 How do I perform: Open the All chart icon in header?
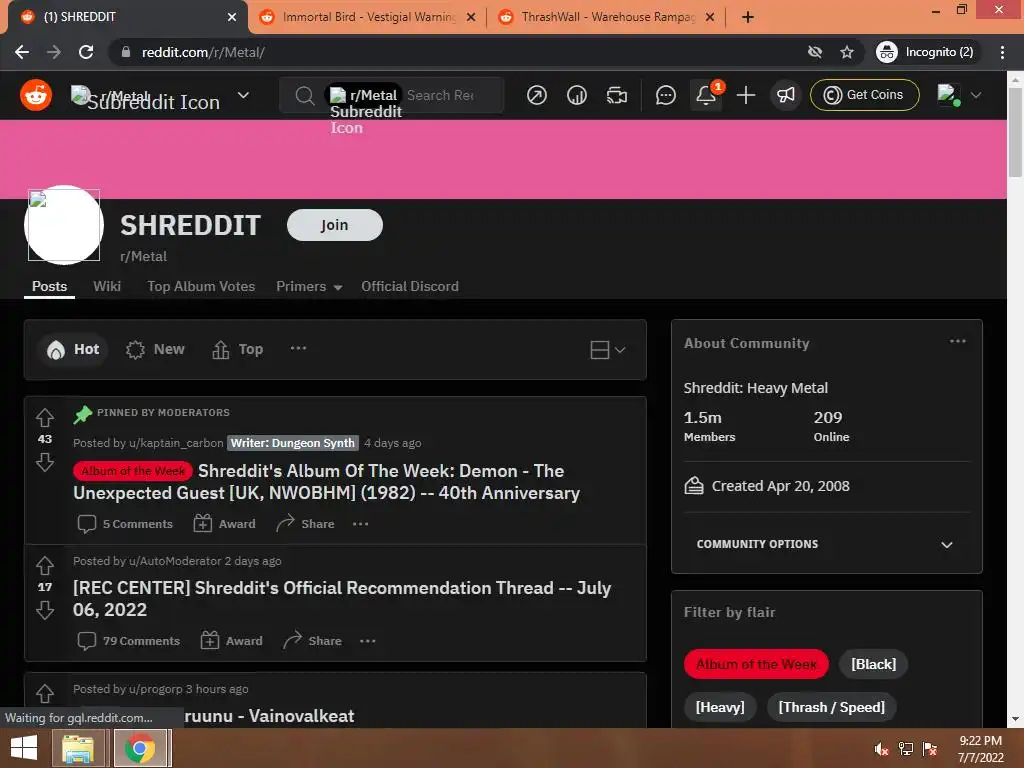pyautogui.click(x=577, y=95)
